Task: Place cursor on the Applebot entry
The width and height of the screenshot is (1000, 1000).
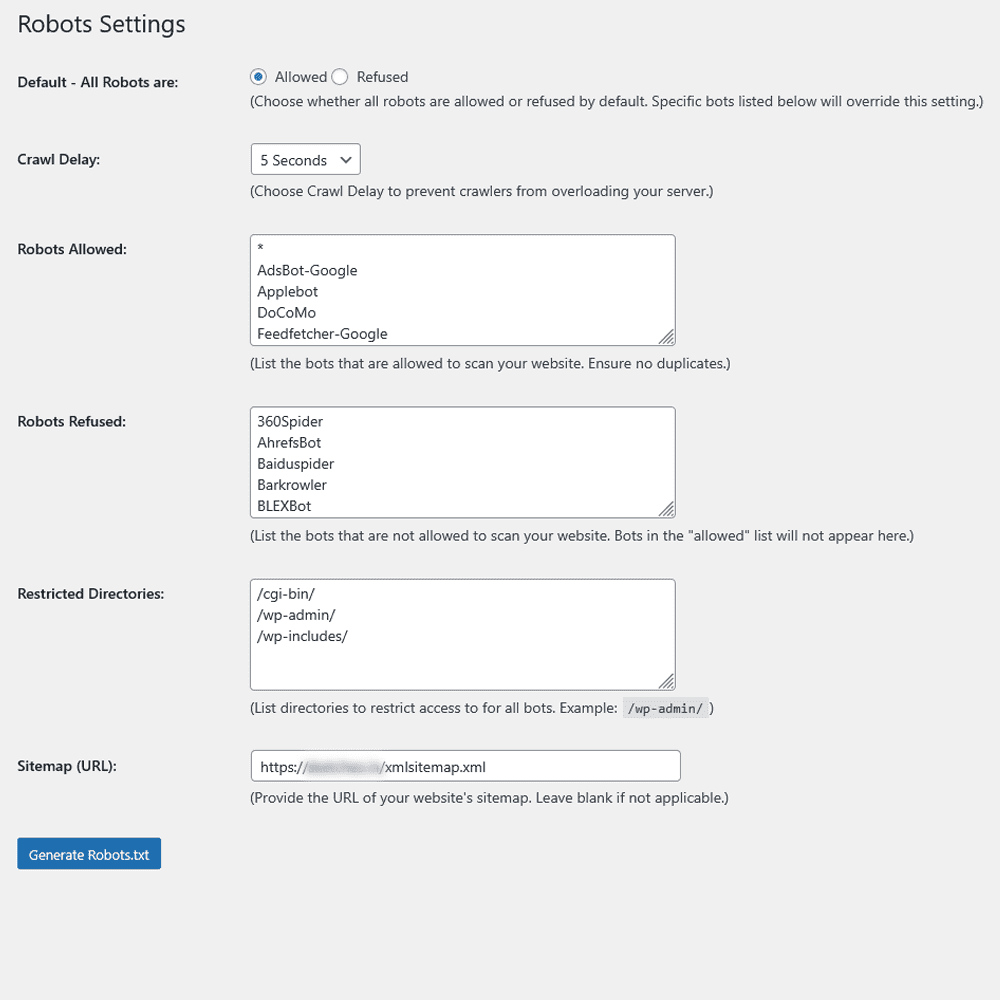Action: [287, 292]
